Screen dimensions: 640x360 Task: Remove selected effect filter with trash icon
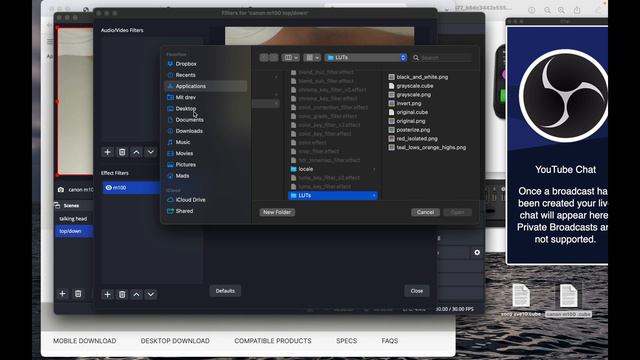[x=122, y=294]
